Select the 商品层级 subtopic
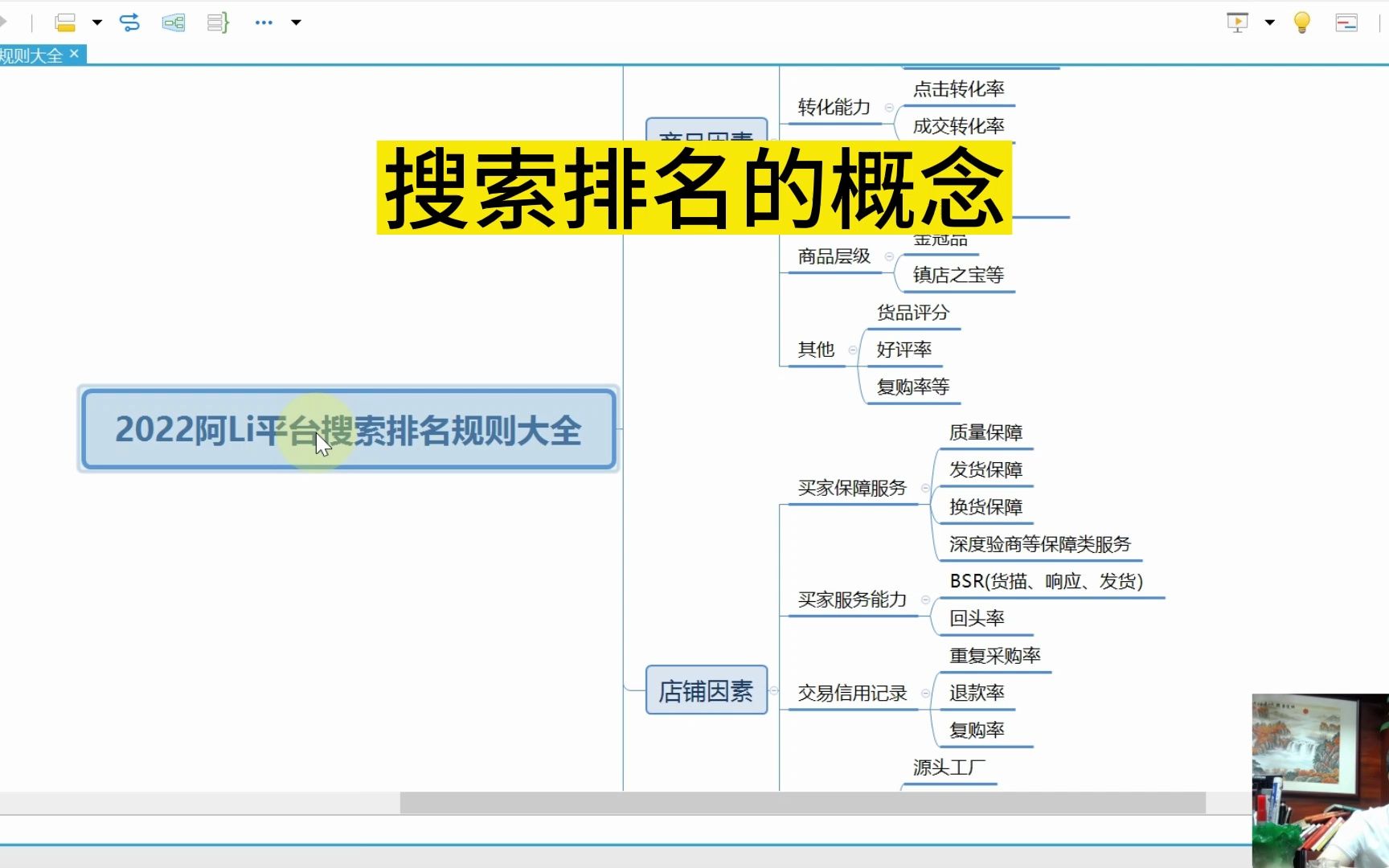Image resolution: width=1389 pixels, height=868 pixels. pos(834,256)
